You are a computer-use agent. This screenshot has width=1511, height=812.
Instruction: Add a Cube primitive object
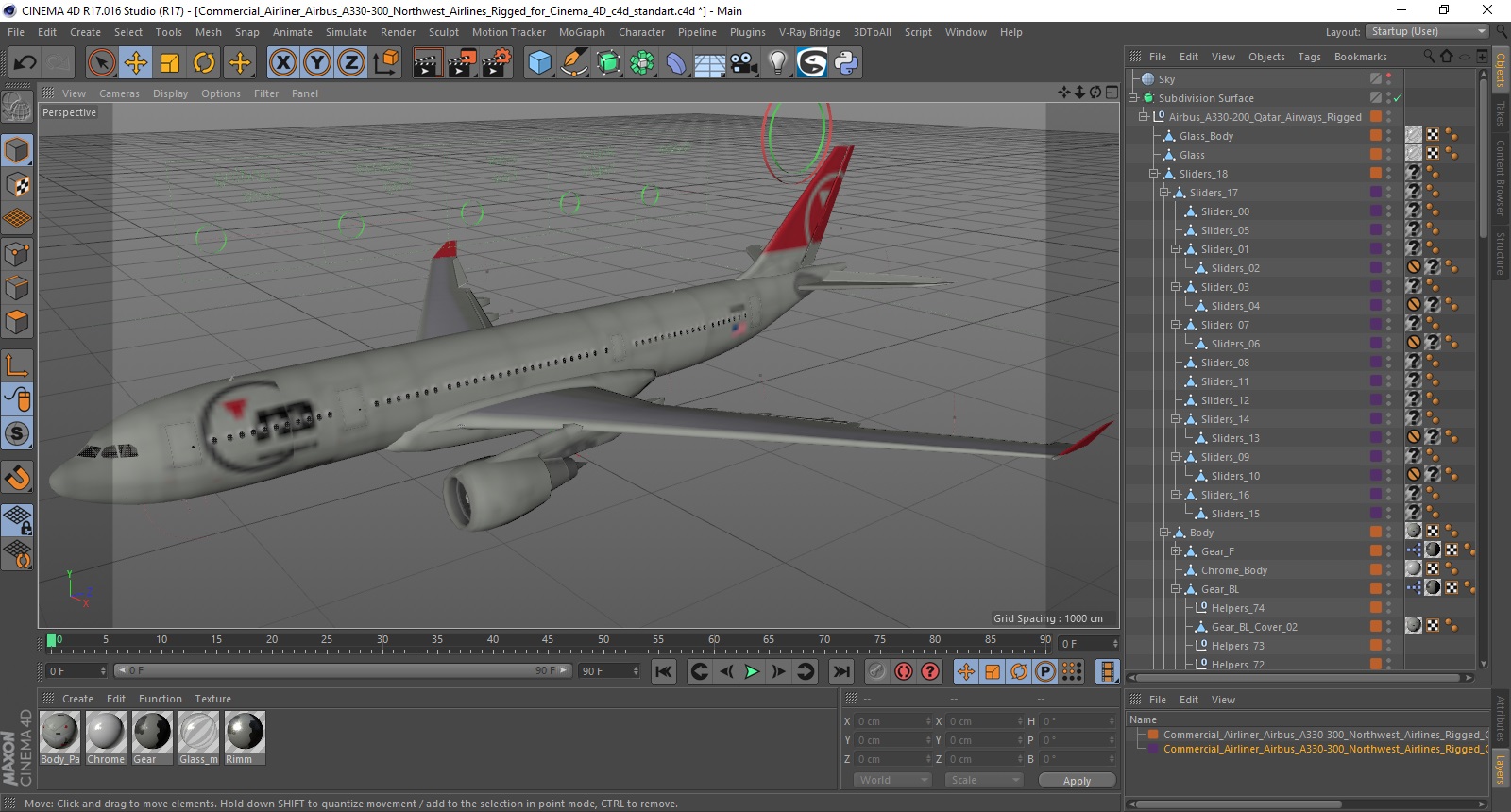coord(539,63)
